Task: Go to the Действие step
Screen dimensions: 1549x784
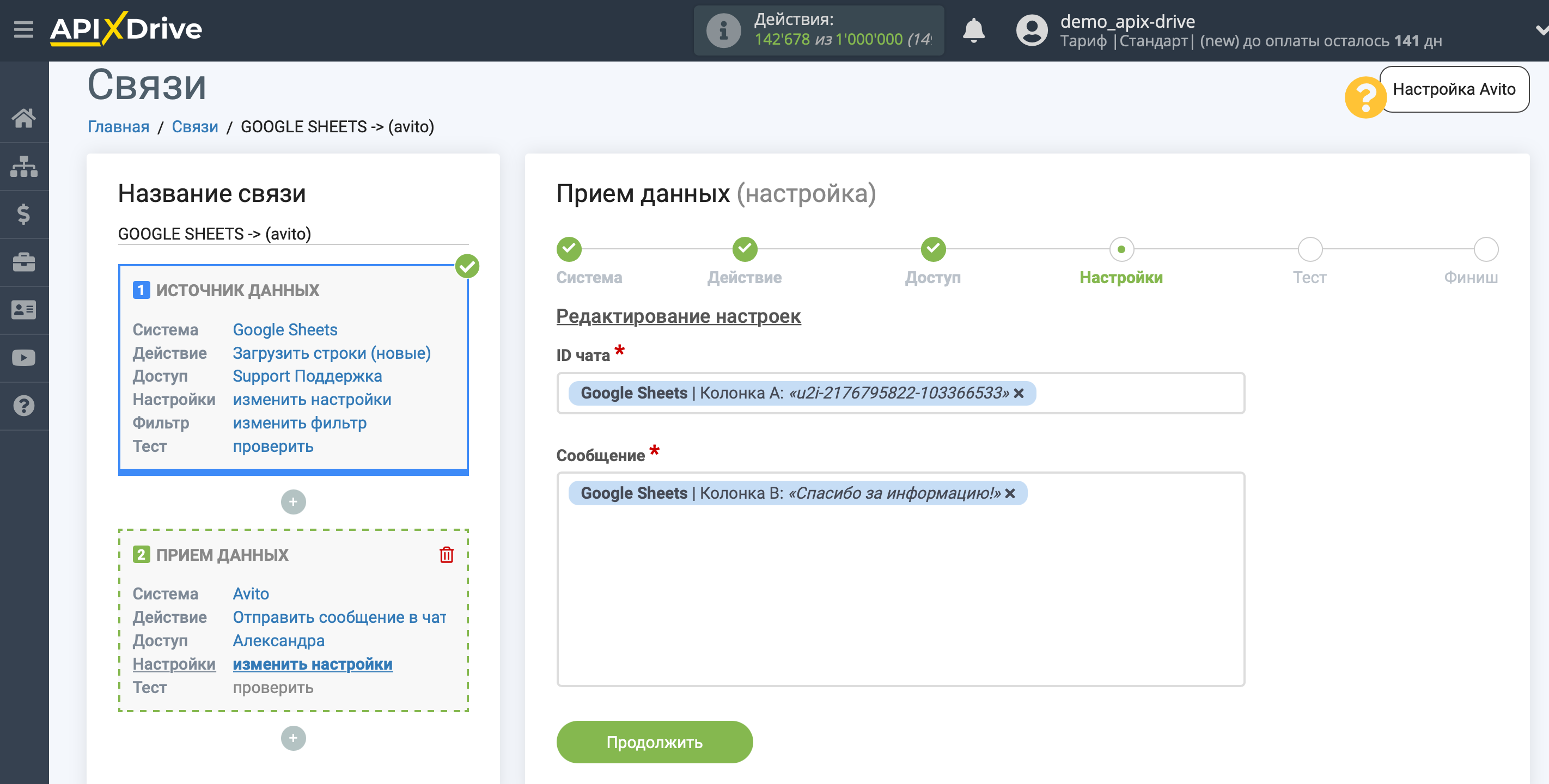Action: (745, 249)
